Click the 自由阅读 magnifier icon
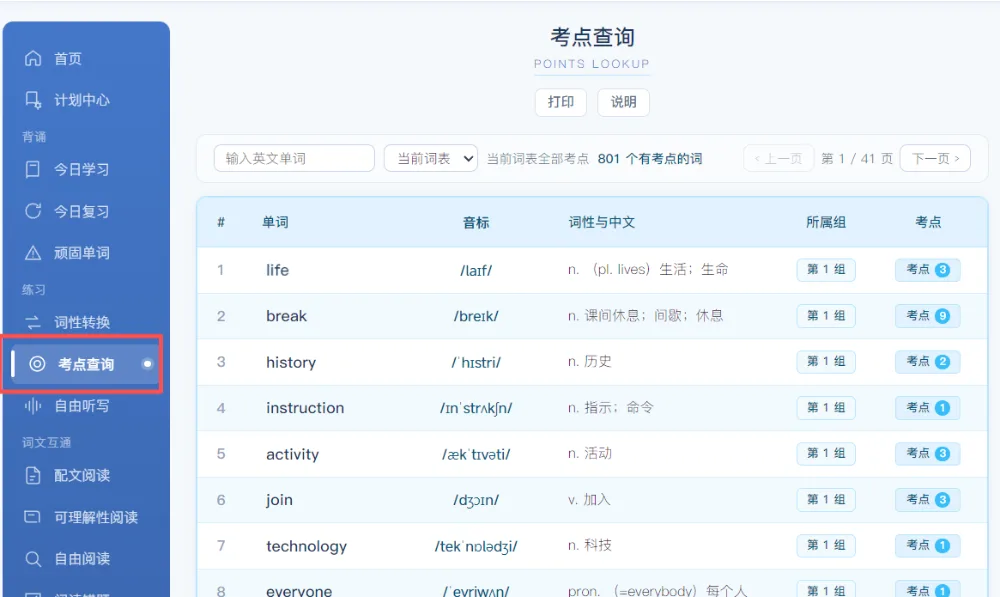The image size is (1000, 597). 33,559
